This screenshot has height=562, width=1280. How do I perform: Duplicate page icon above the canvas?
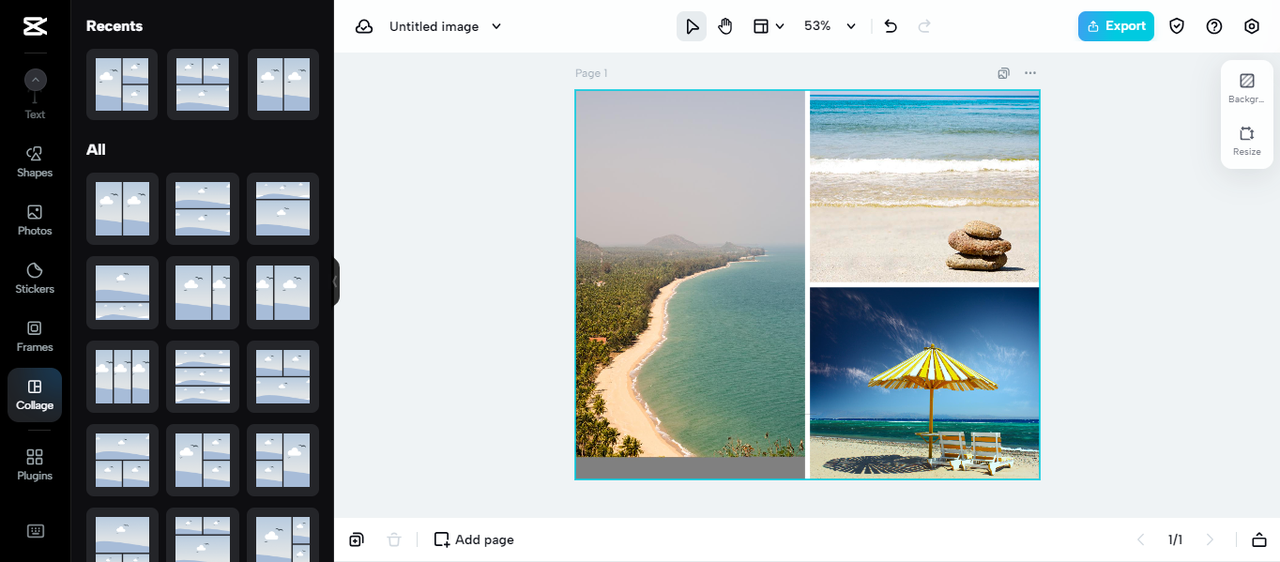coord(1004,73)
